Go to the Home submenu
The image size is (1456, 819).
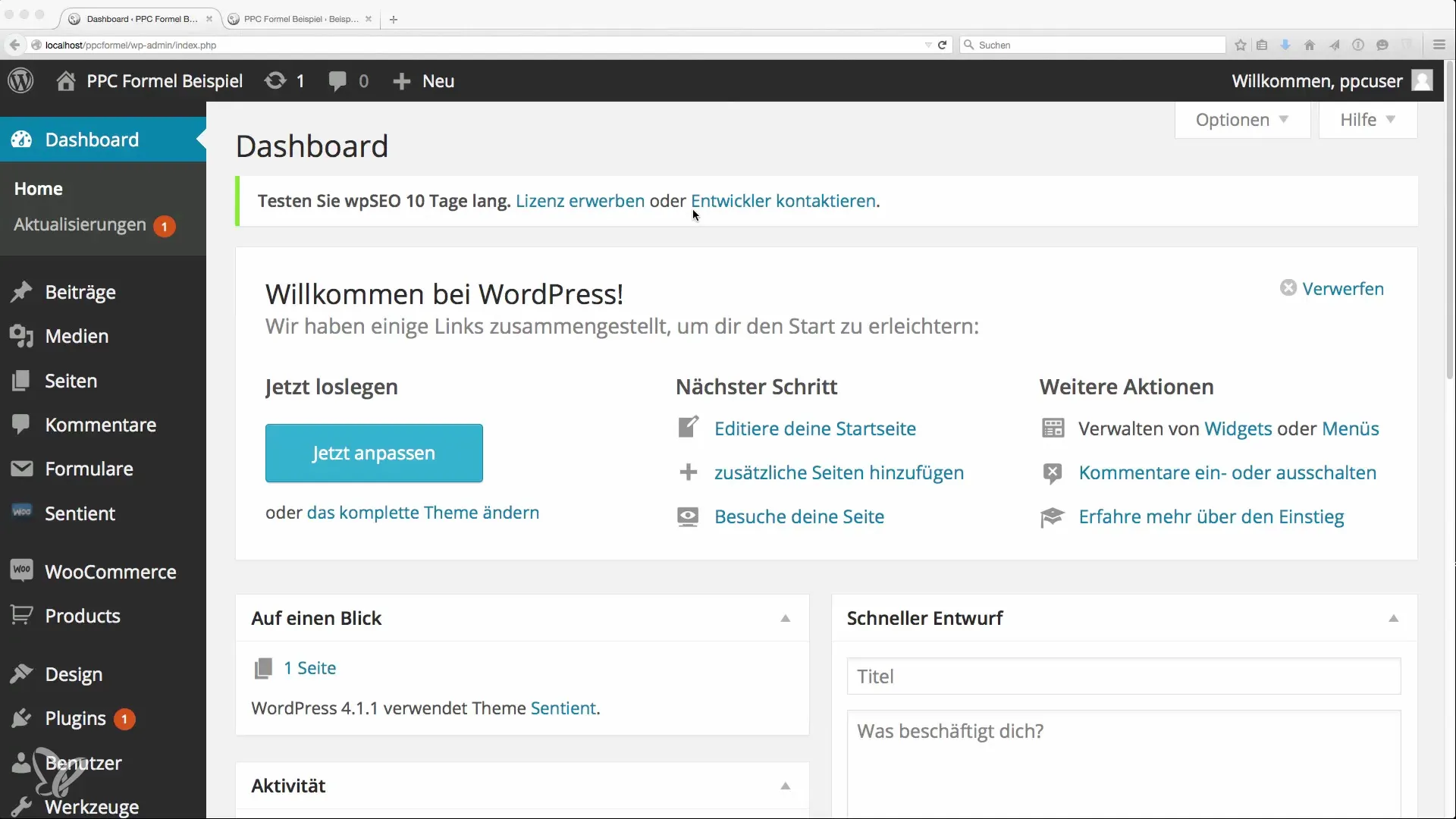coord(39,189)
